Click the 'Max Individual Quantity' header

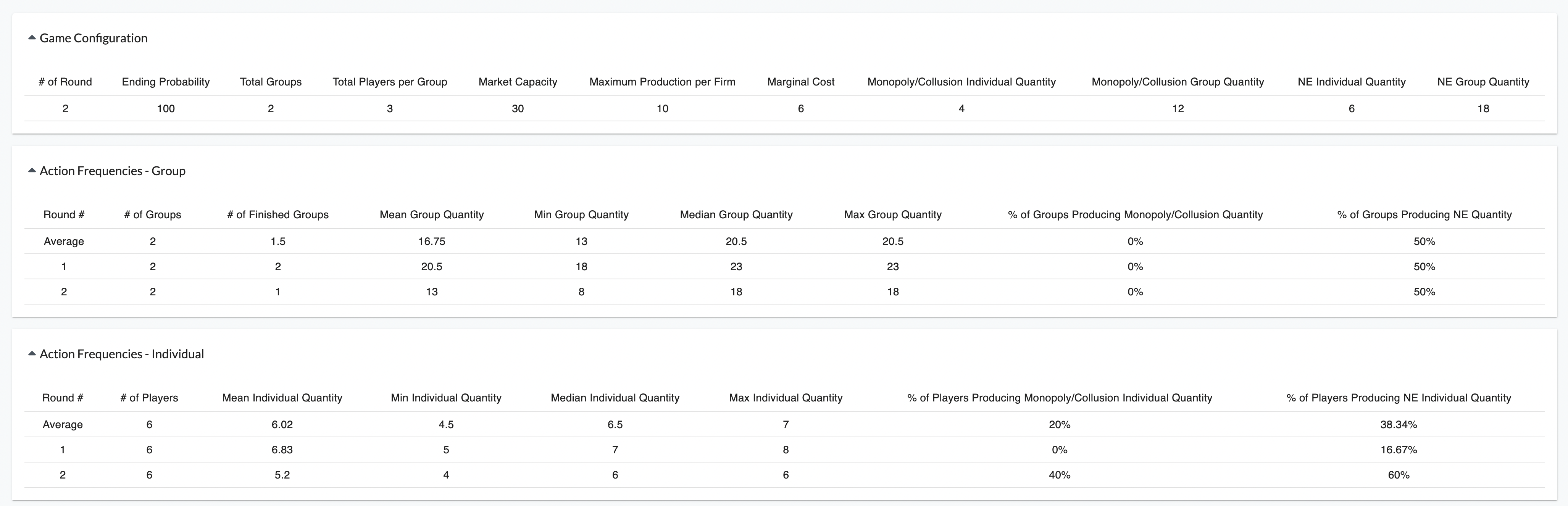click(x=786, y=398)
